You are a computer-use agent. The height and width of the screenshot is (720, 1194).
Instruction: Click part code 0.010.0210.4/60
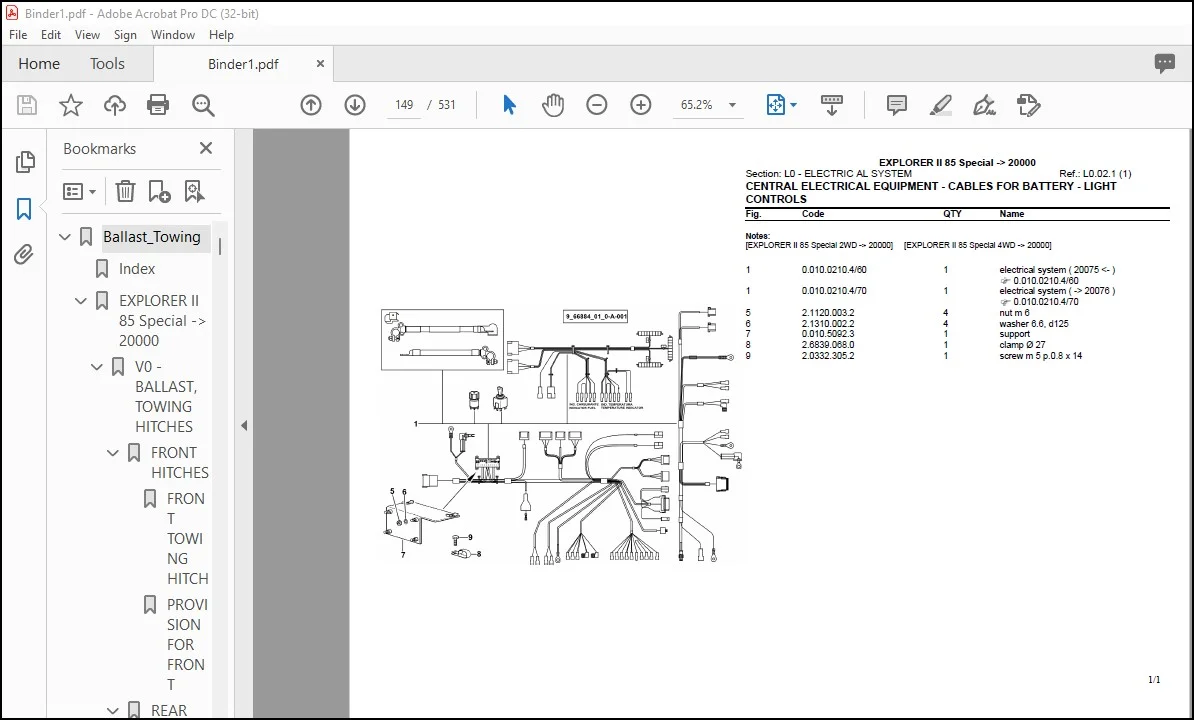coord(834,269)
